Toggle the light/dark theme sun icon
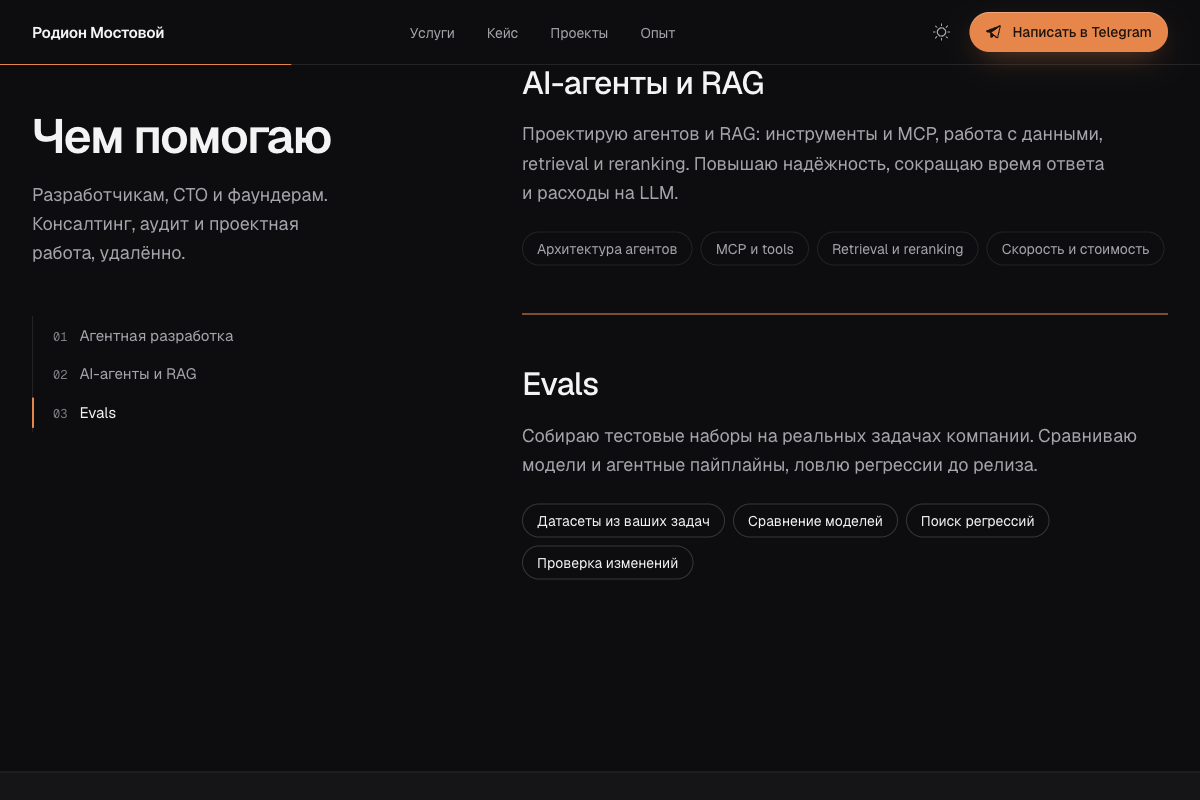 pos(941,32)
